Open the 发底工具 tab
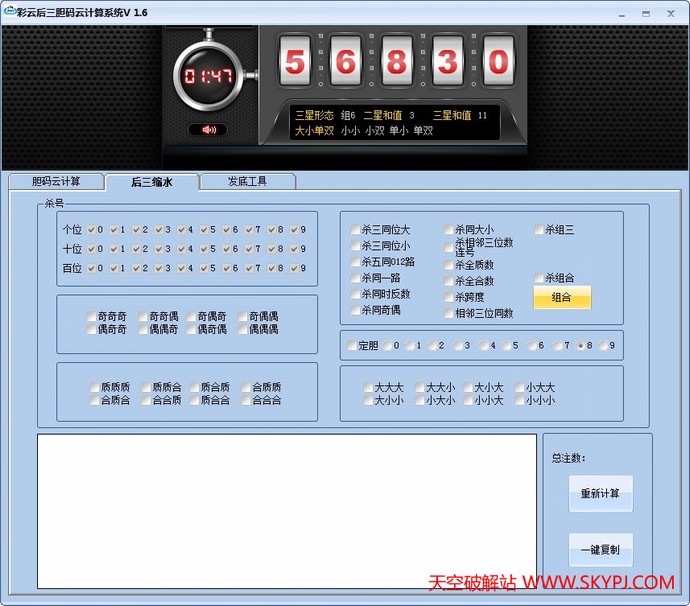Viewport: 690px width, 606px height. [247, 181]
